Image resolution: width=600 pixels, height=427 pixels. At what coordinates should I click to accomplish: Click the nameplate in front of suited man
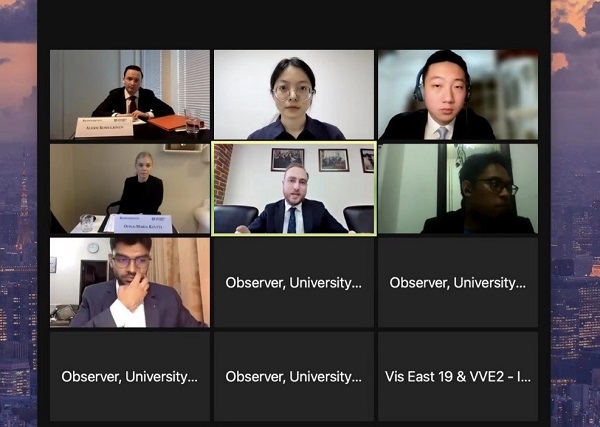click(x=104, y=127)
